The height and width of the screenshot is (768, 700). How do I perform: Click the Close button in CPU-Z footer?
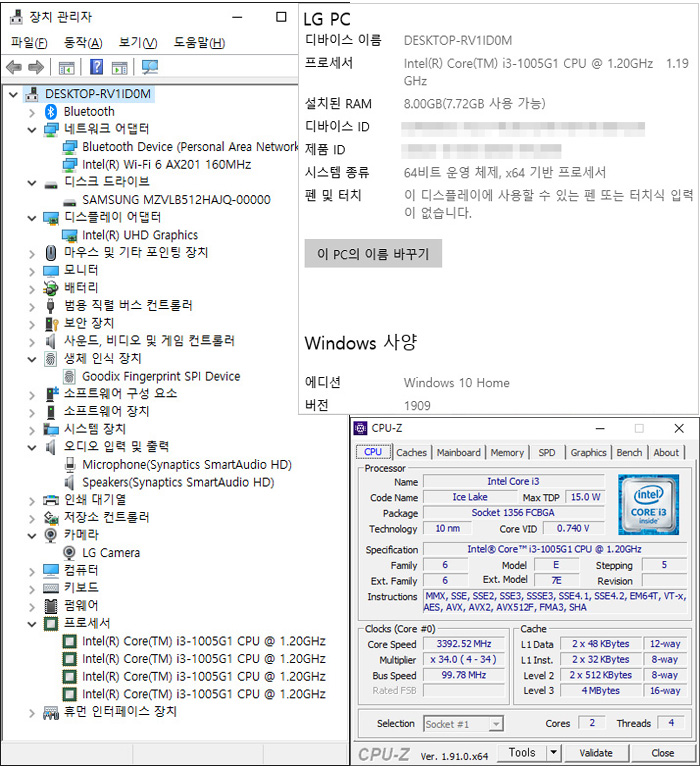click(x=662, y=753)
